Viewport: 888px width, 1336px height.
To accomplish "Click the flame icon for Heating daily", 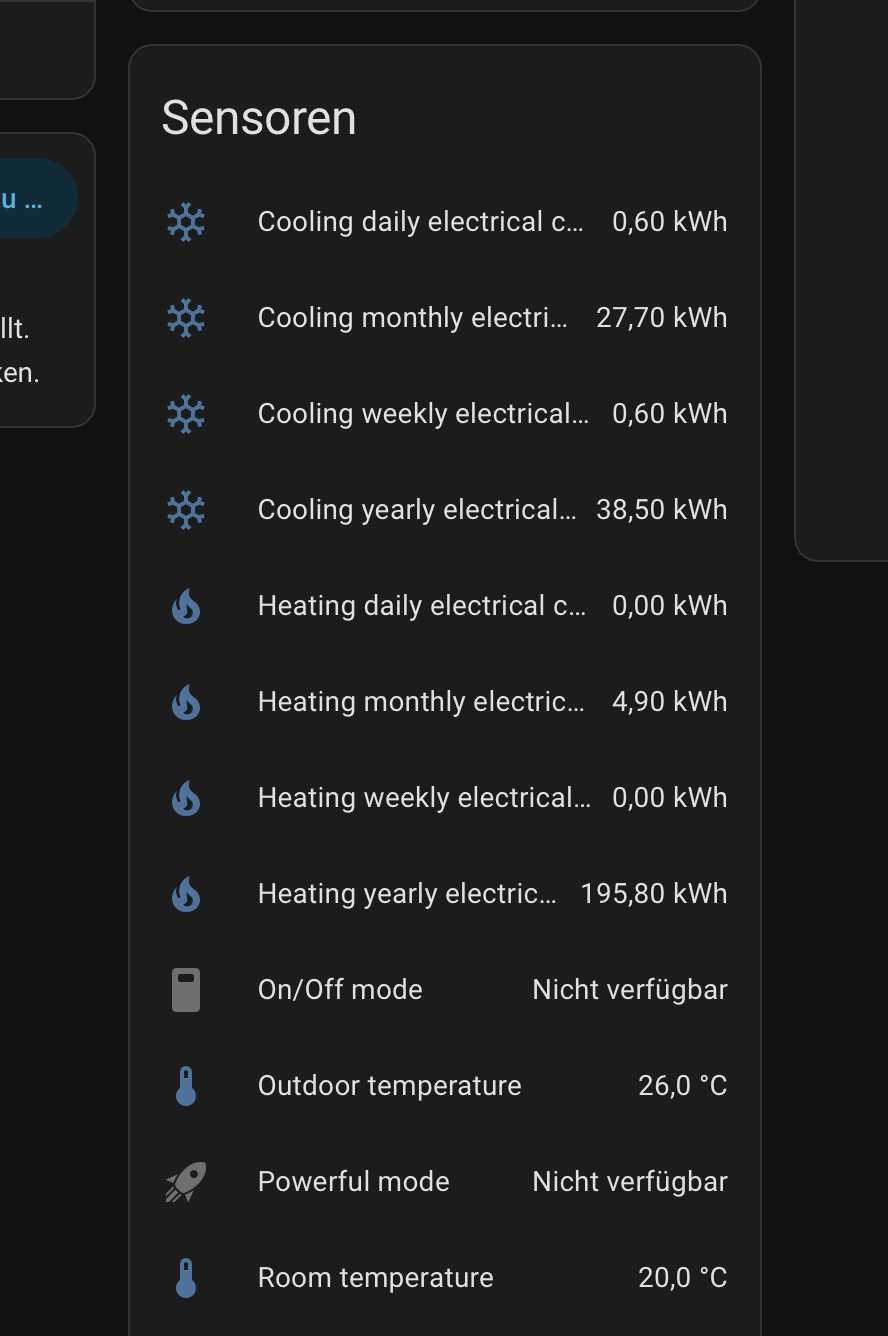I will 186,606.
